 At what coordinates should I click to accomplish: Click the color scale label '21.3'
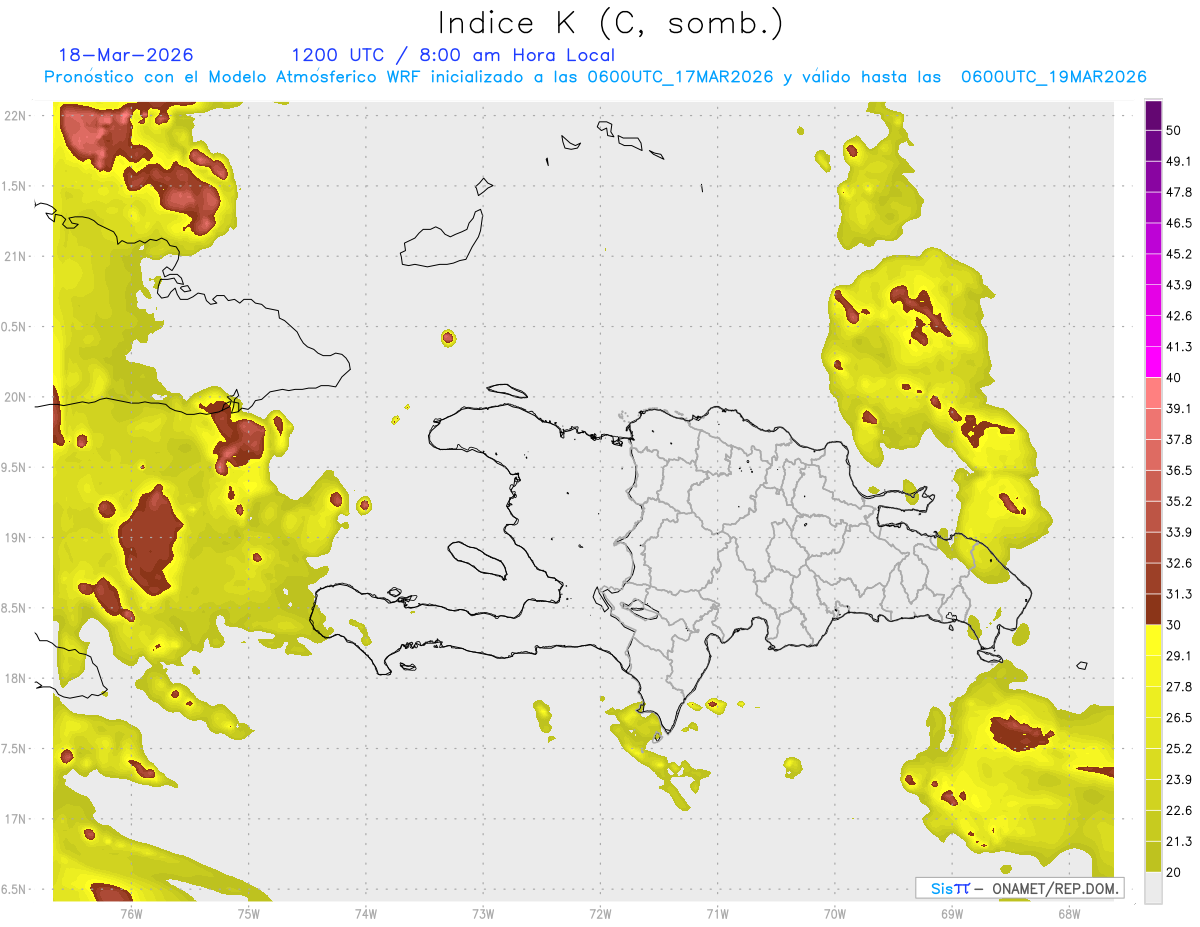[x=1180, y=841]
